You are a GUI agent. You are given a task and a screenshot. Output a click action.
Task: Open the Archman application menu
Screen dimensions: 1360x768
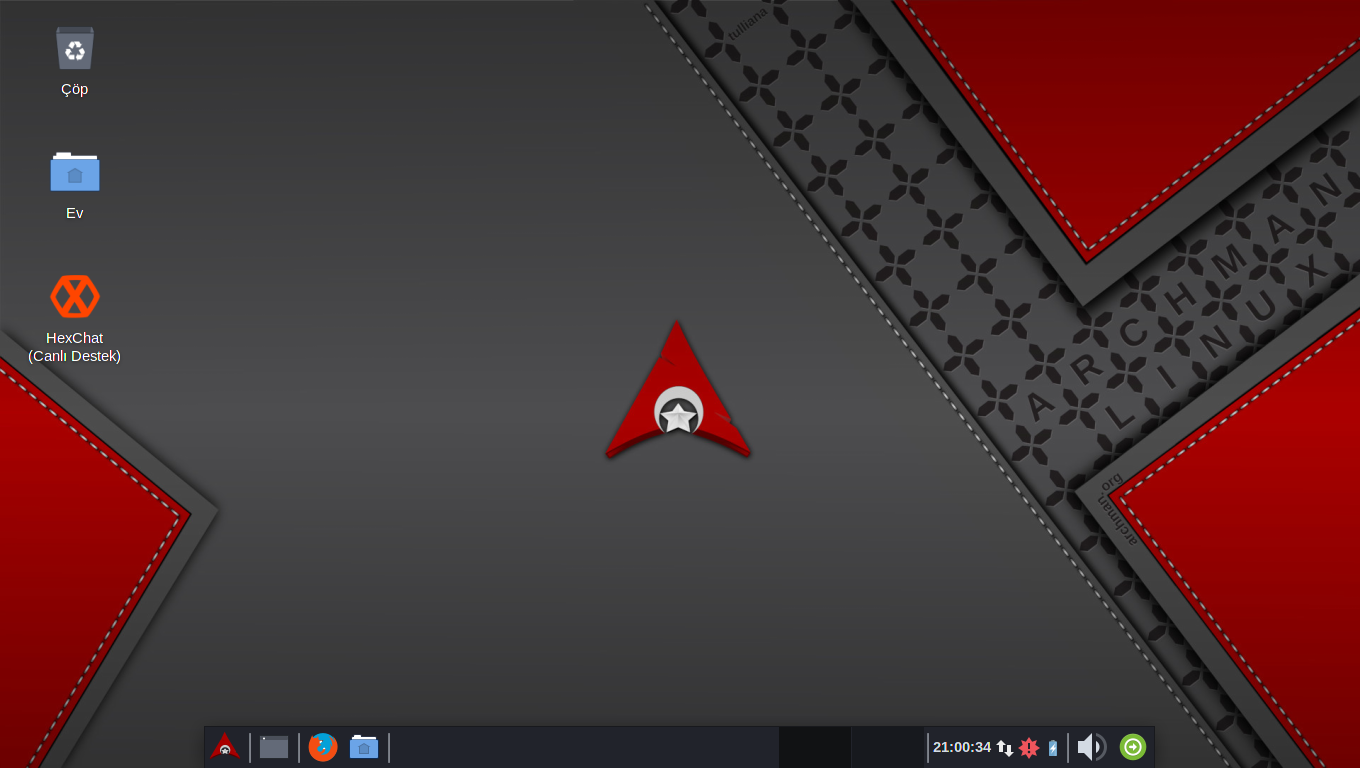pyautogui.click(x=225, y=747)
